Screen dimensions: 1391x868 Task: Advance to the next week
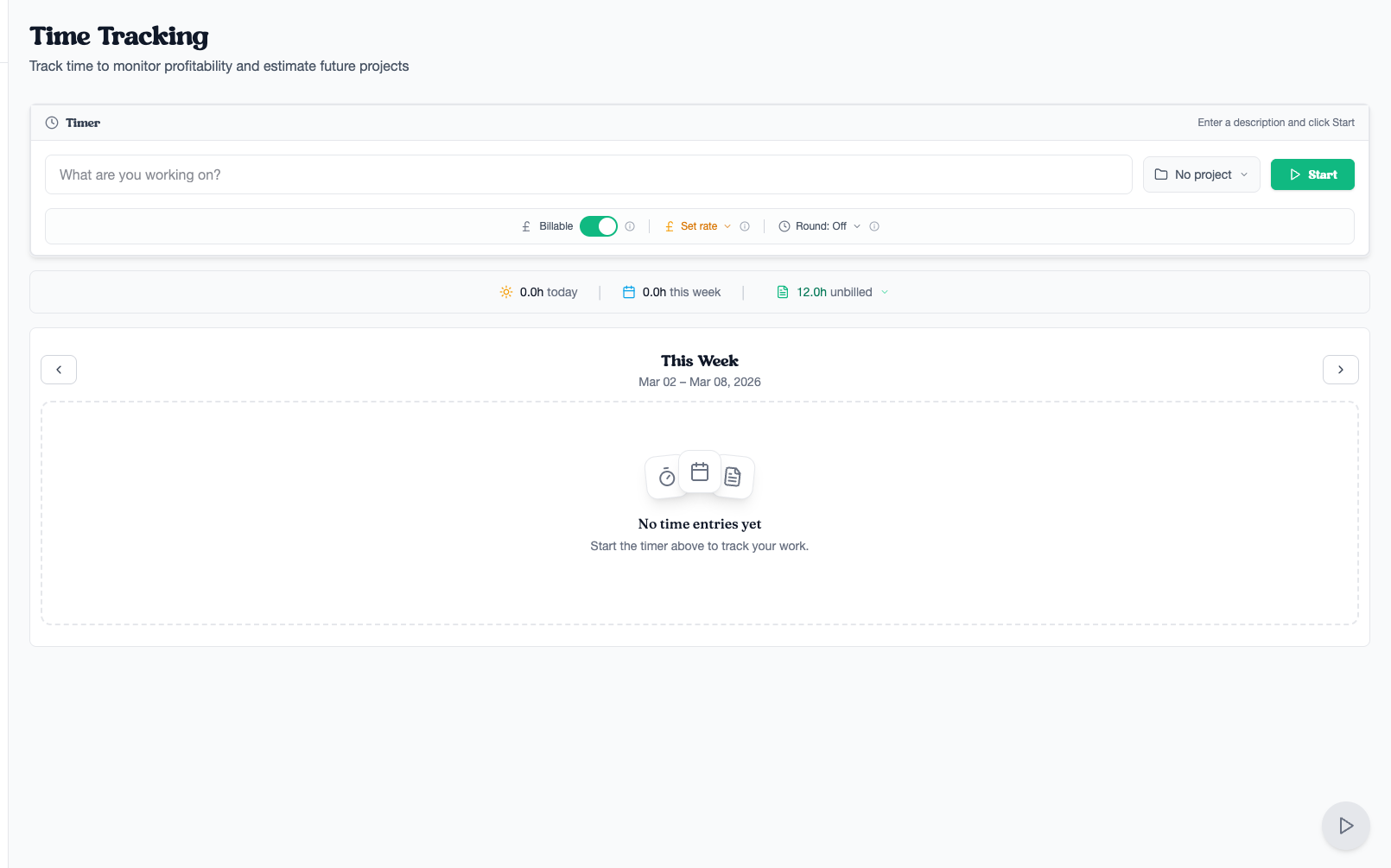click(1340, 370)
